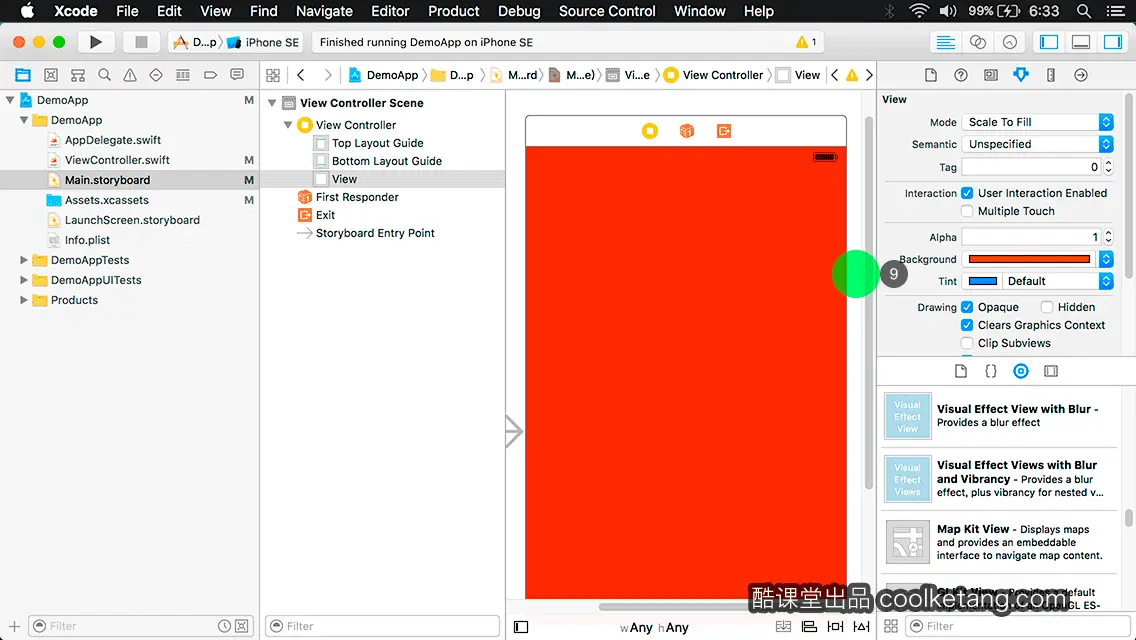Screen dimensions: 1136x640
Task: Go back in editor history
Action: pyautogui.click(x=301, y=75)
